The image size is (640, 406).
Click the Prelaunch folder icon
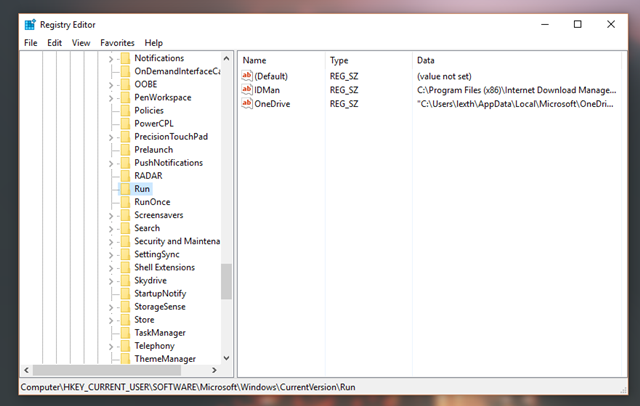tap(125, 149)
